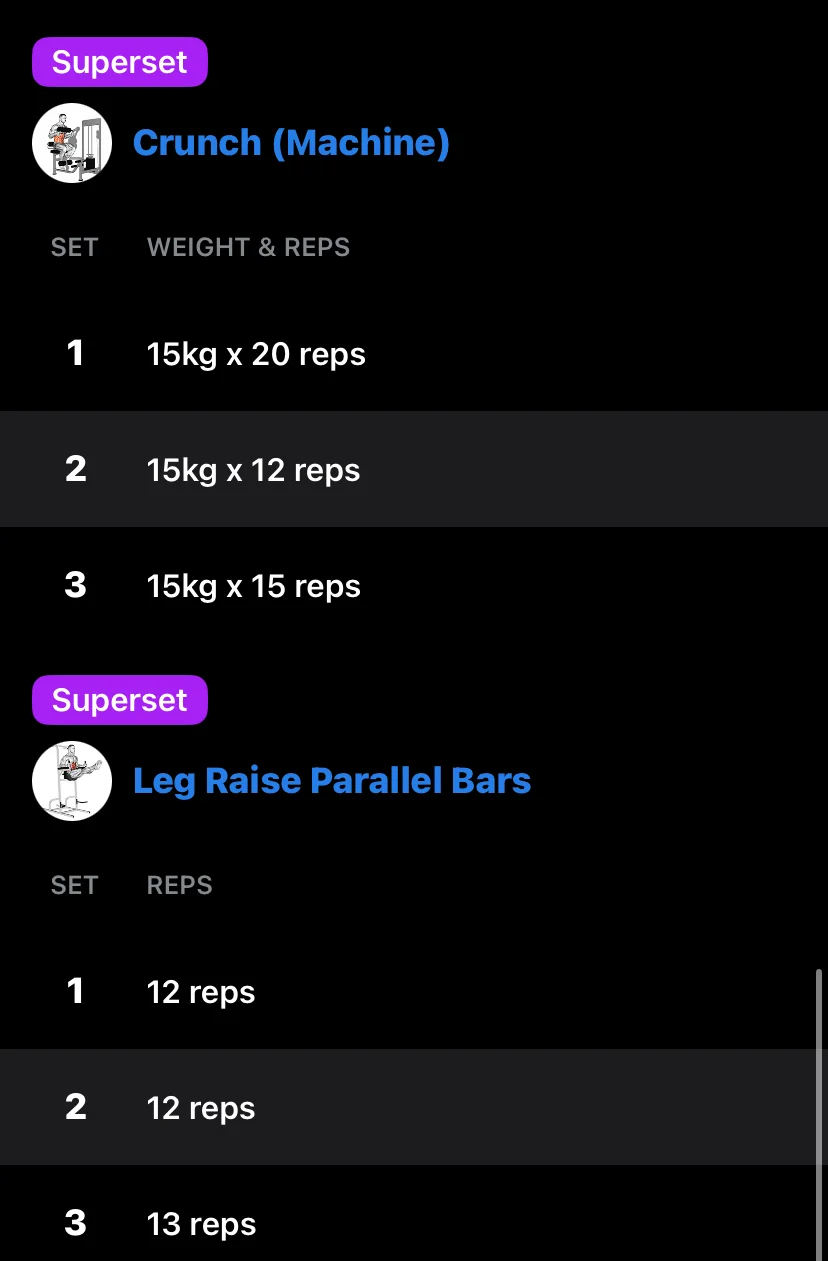Tap set number 1 of Crunch (Machine)
Viewport: 828px width, 1261px height.
pyautogui.click(x=75, y=353)
